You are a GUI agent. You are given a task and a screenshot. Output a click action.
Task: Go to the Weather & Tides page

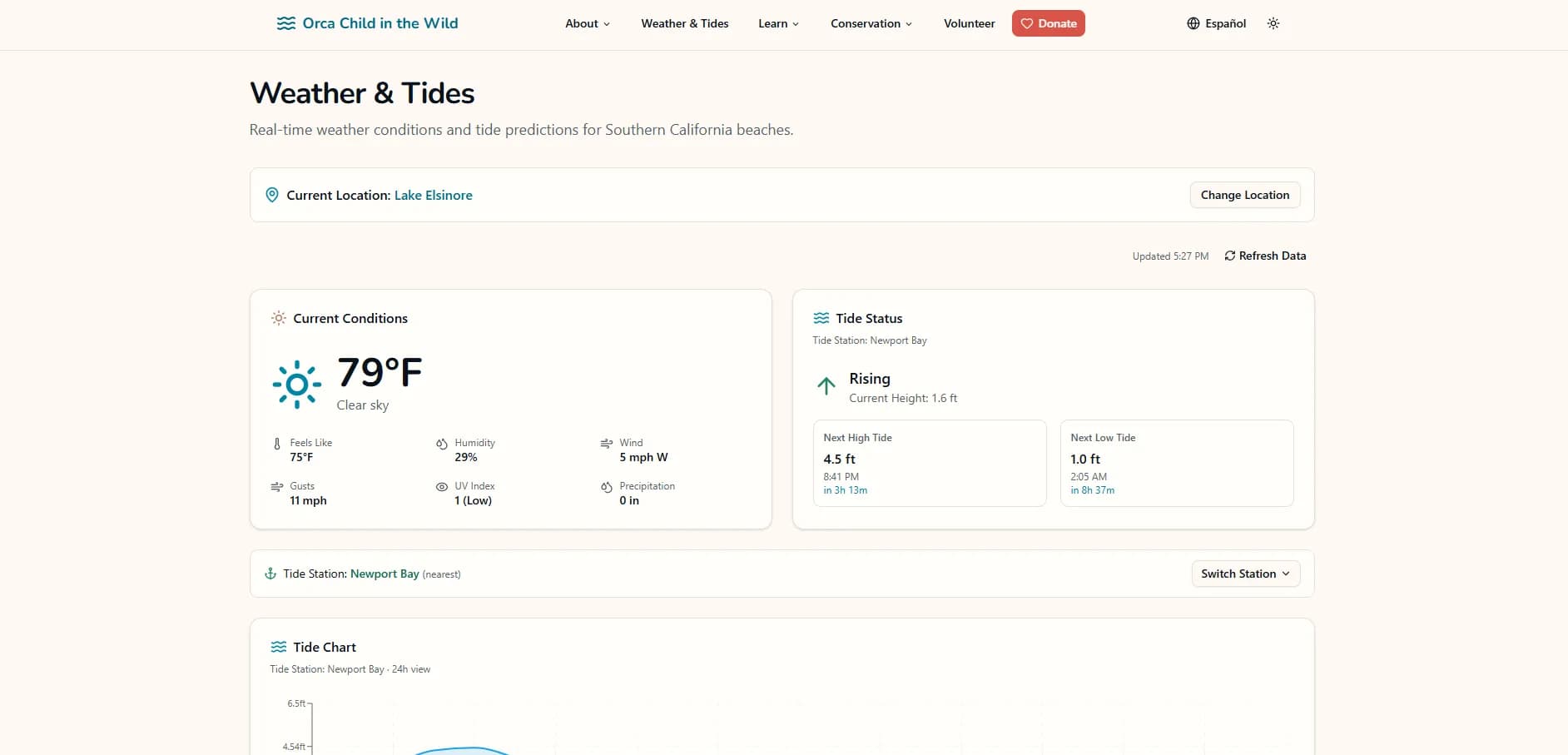(x=684, y=23)
